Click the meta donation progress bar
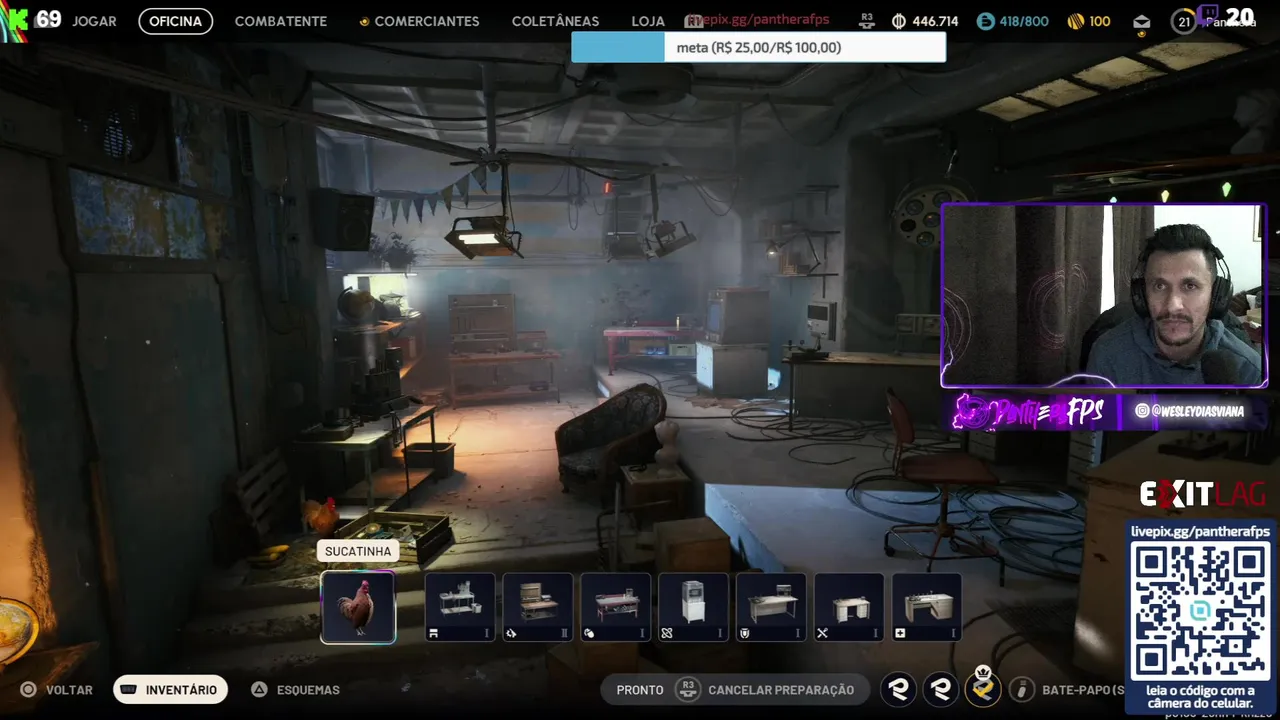 pos(758,47)
